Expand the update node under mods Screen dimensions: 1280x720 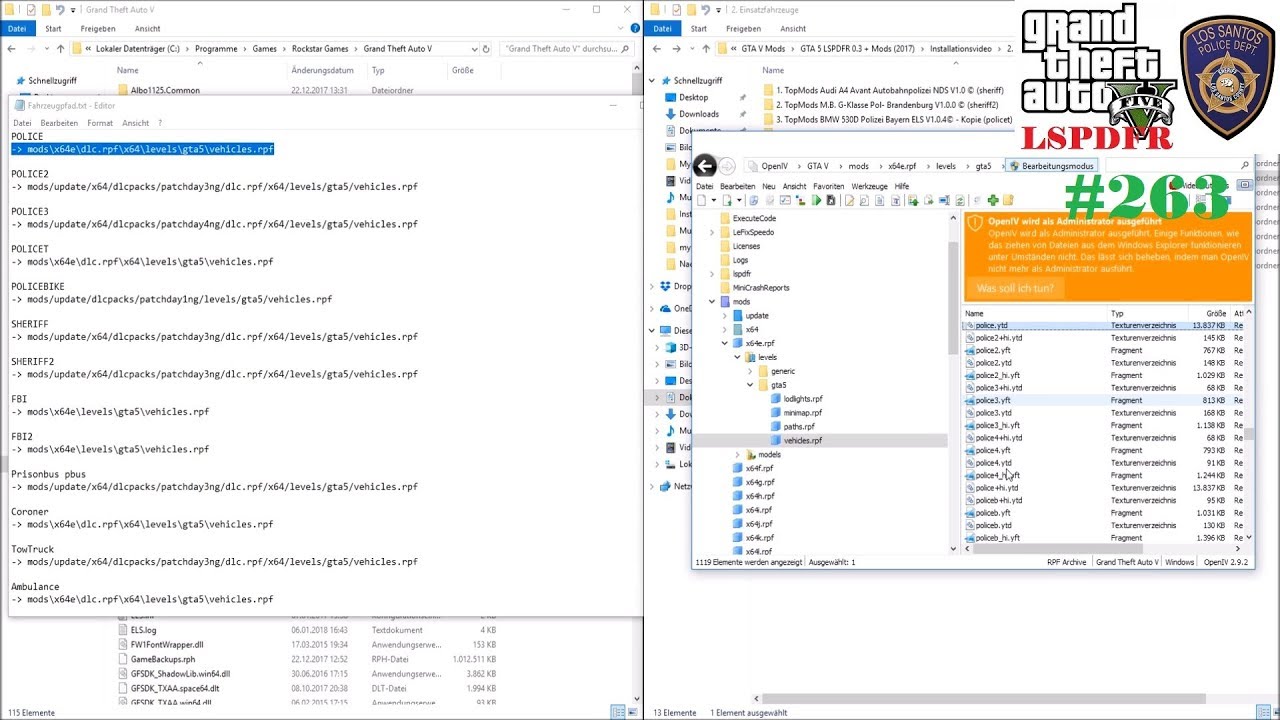point(725,315)
